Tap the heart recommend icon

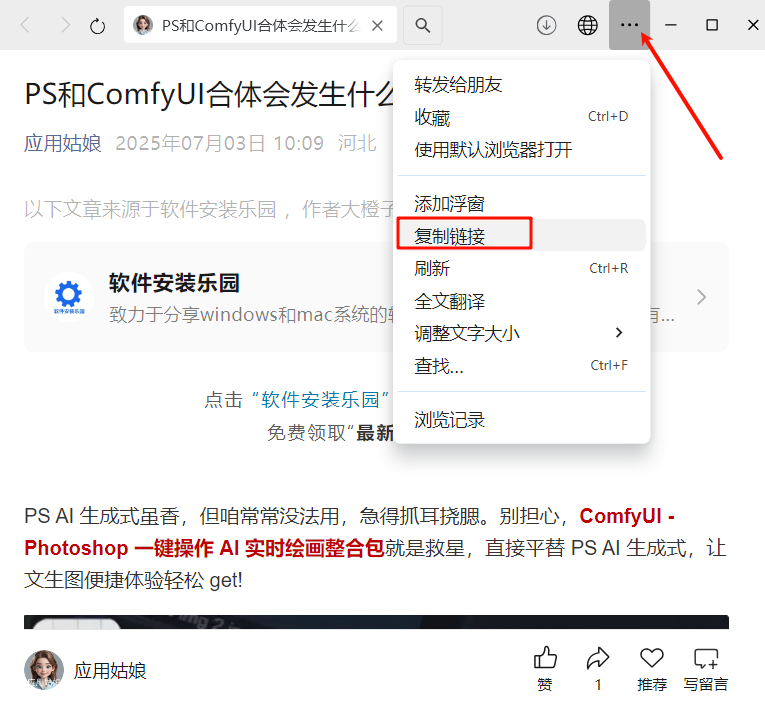coord(652,658)
